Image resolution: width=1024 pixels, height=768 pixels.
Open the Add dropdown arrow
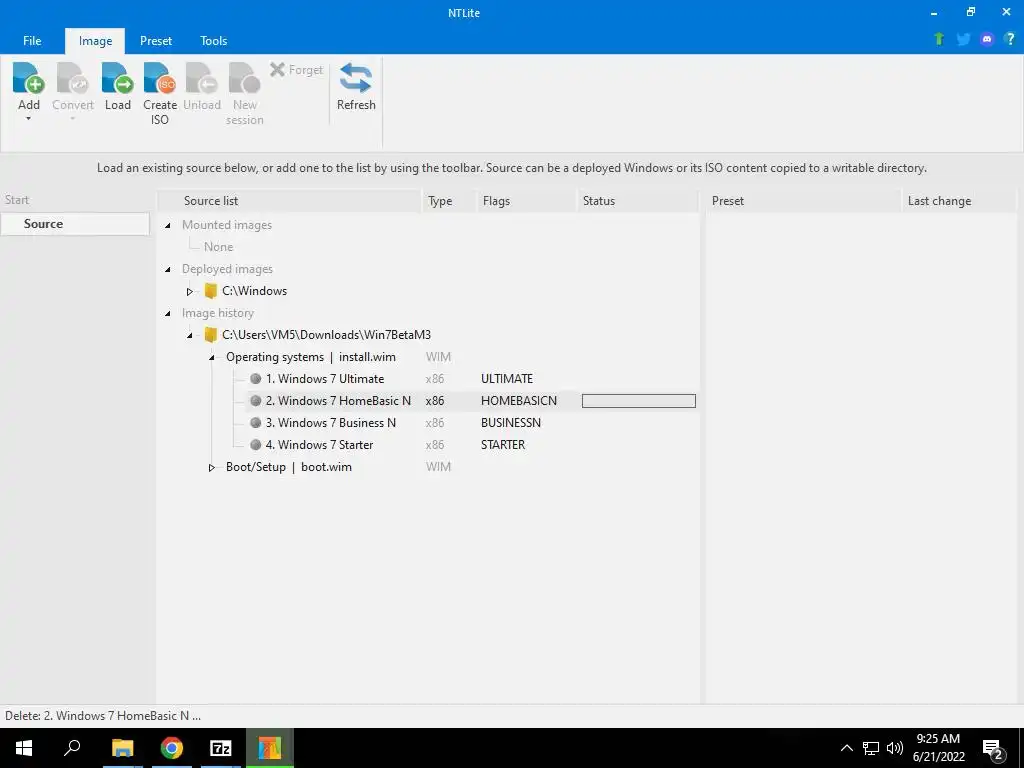(29, 119)
